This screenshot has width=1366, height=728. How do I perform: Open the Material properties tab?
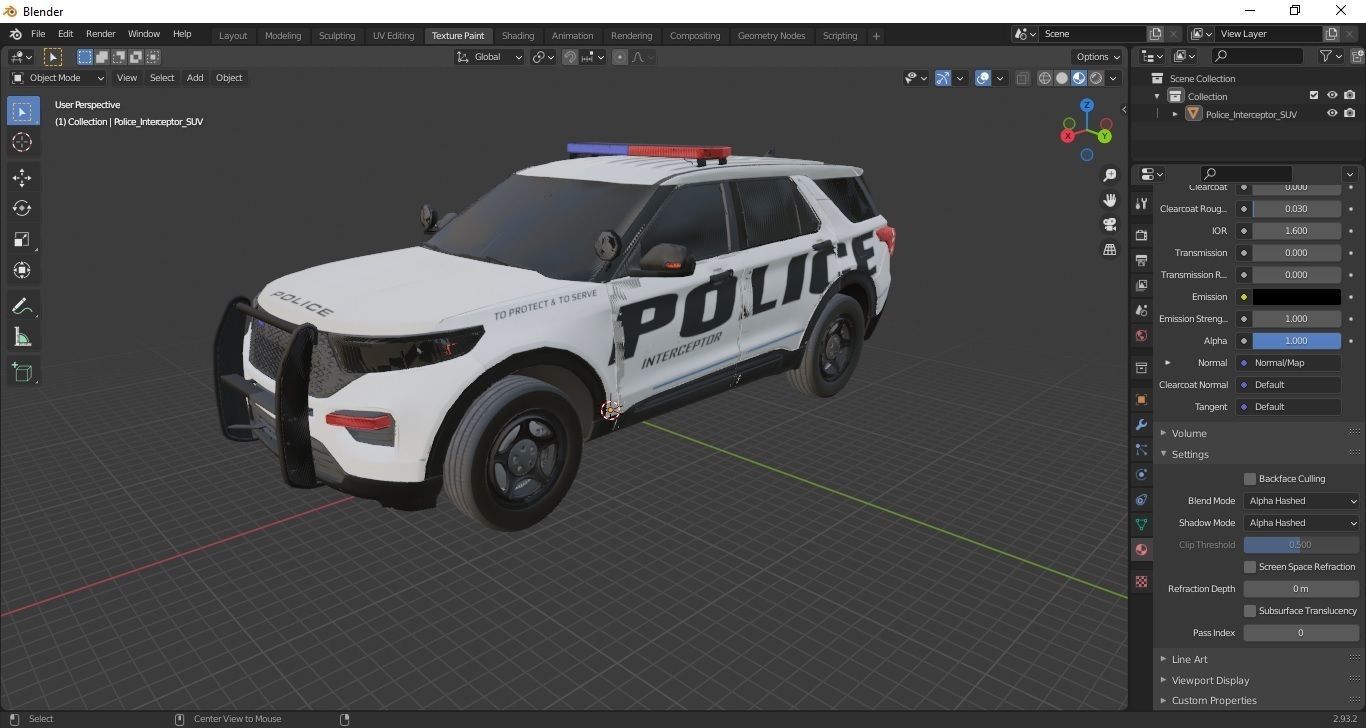coord(1141,549)
